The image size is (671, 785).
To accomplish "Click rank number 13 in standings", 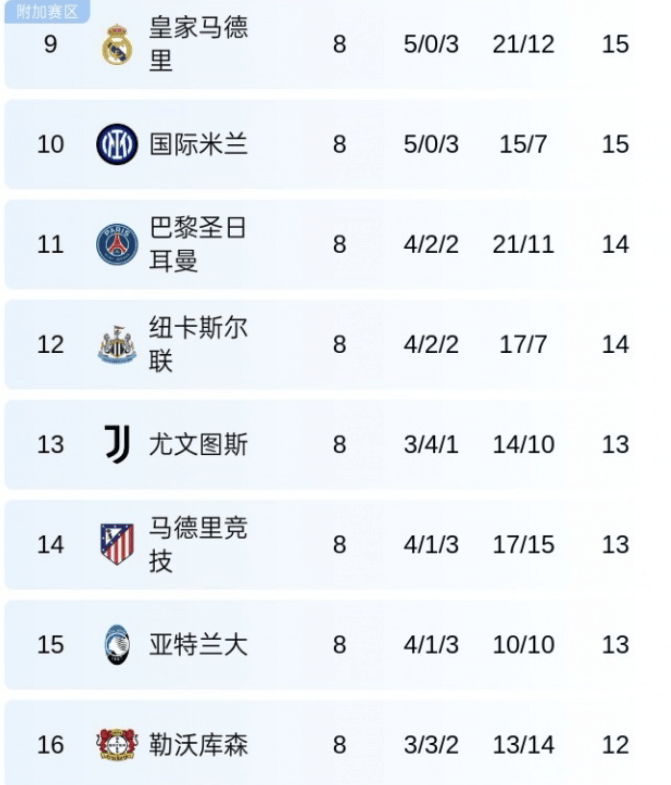I will (x=50, y=444).
